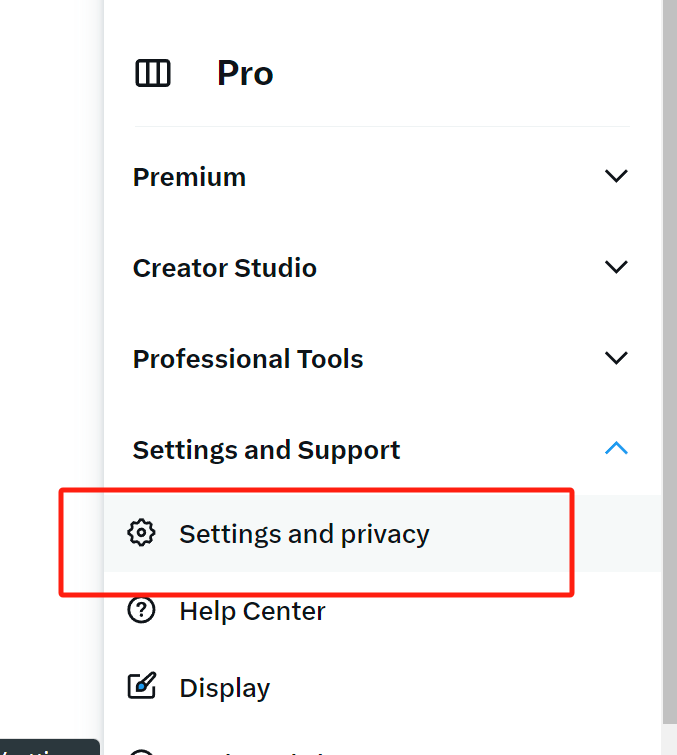
Task: Open the Display menu item
Action: pyautogui.click(x=224, y=688)
